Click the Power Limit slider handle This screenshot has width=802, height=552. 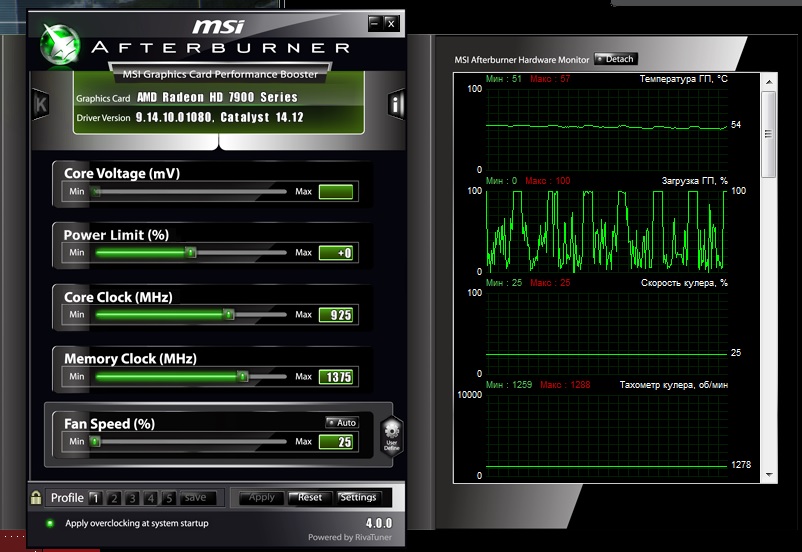pos(190,253)
